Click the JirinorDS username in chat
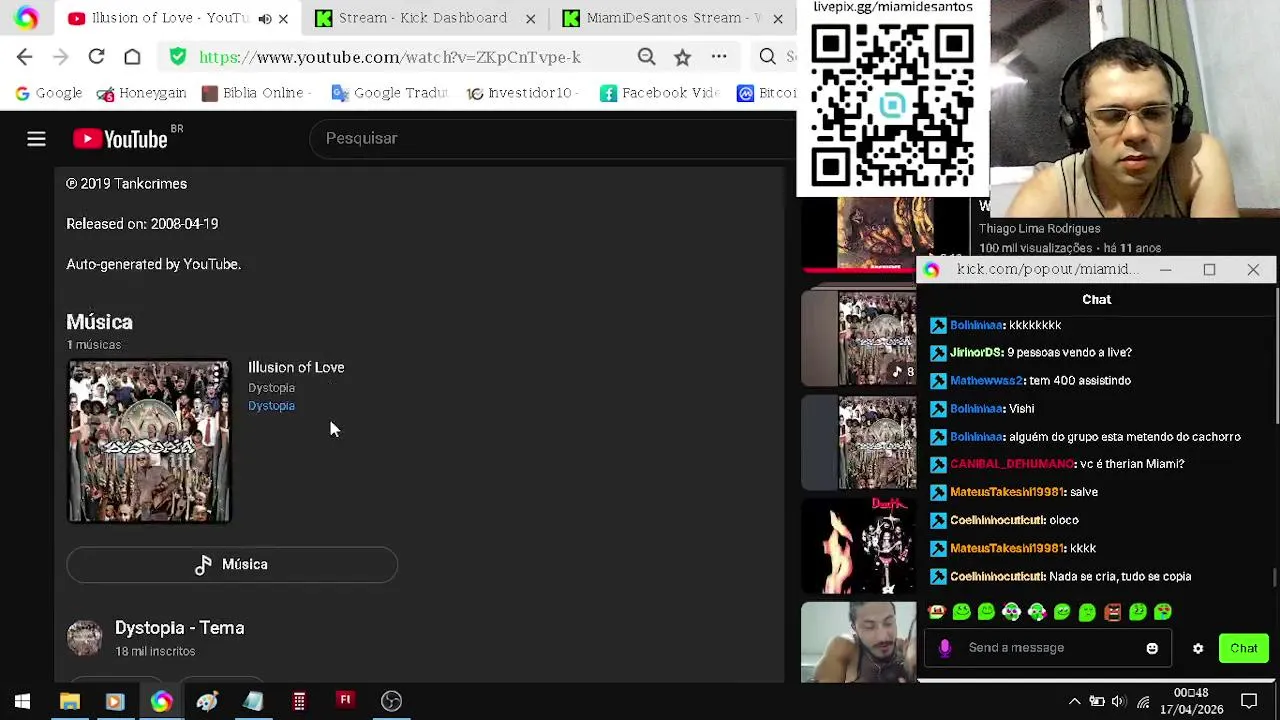The image size is (1280, 720). (x=976, y=352)
